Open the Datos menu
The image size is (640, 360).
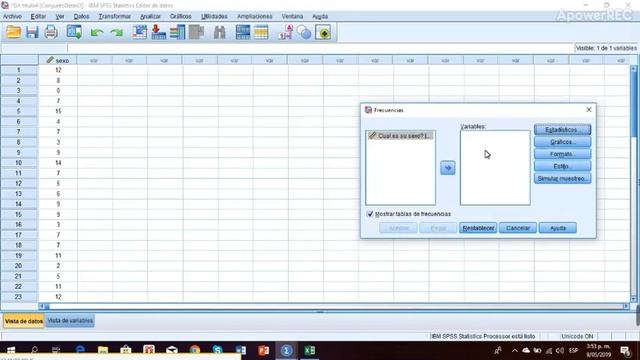(x=81, y=16)
